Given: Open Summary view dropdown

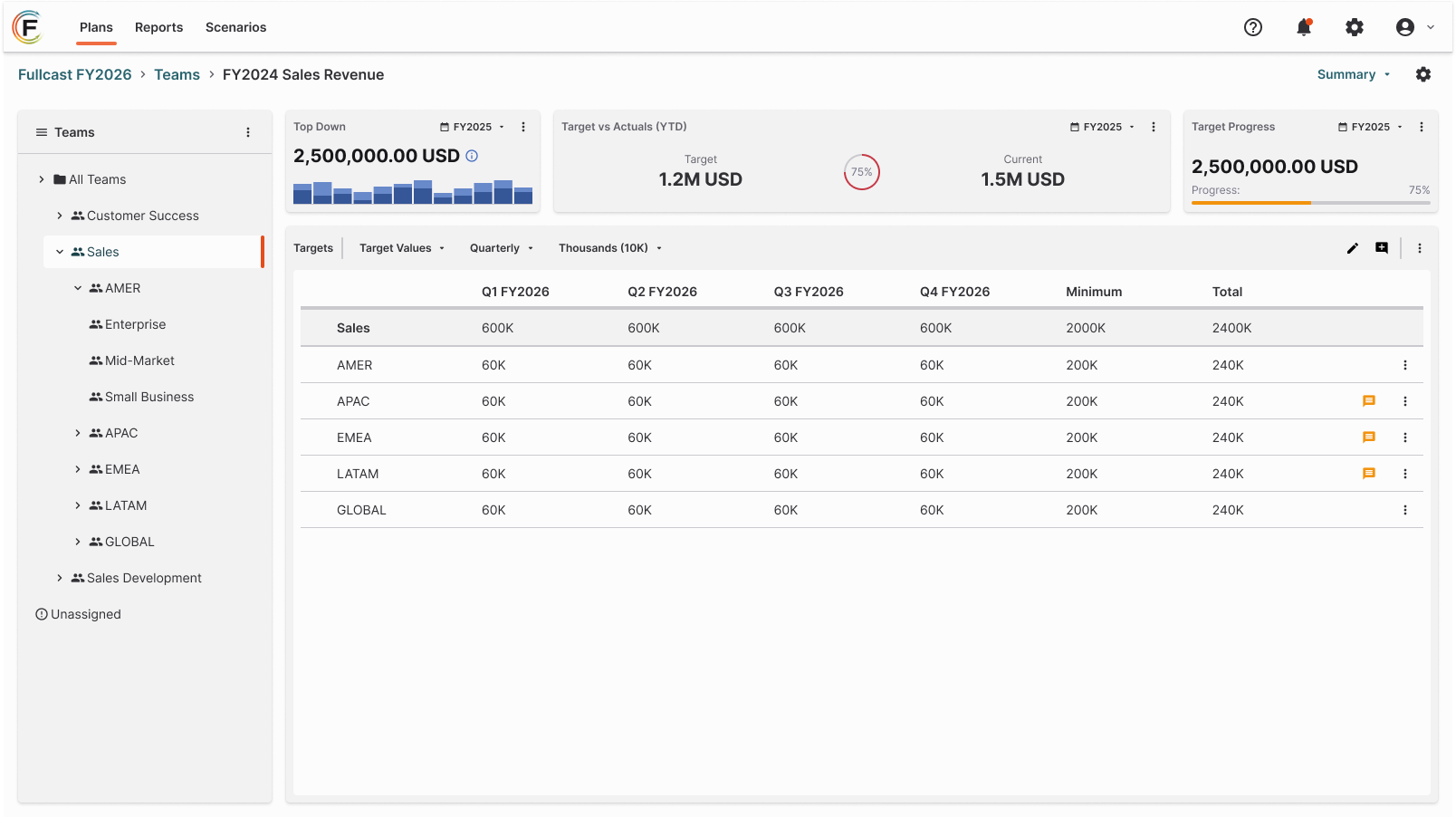Looking at the screenshot, I should coord(1354,74).
